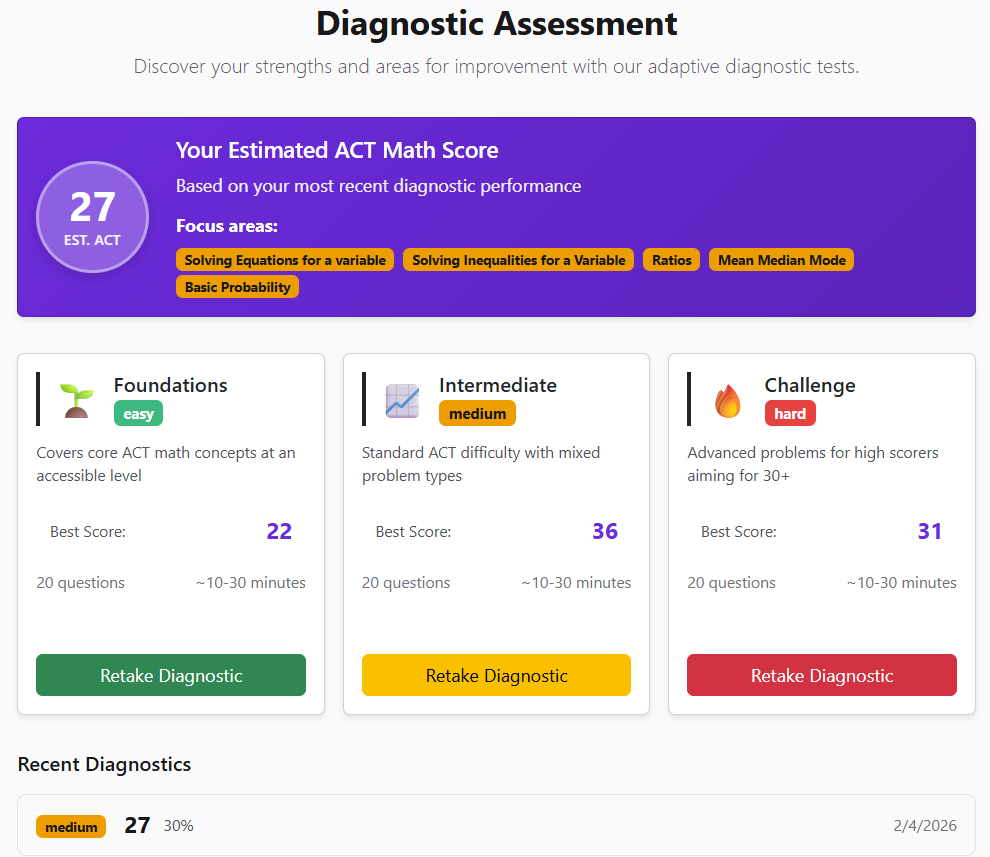Select the 'Recent Diagnostics' section heading
This screenshot has height=857, width=990.
(x=104, y=763)
